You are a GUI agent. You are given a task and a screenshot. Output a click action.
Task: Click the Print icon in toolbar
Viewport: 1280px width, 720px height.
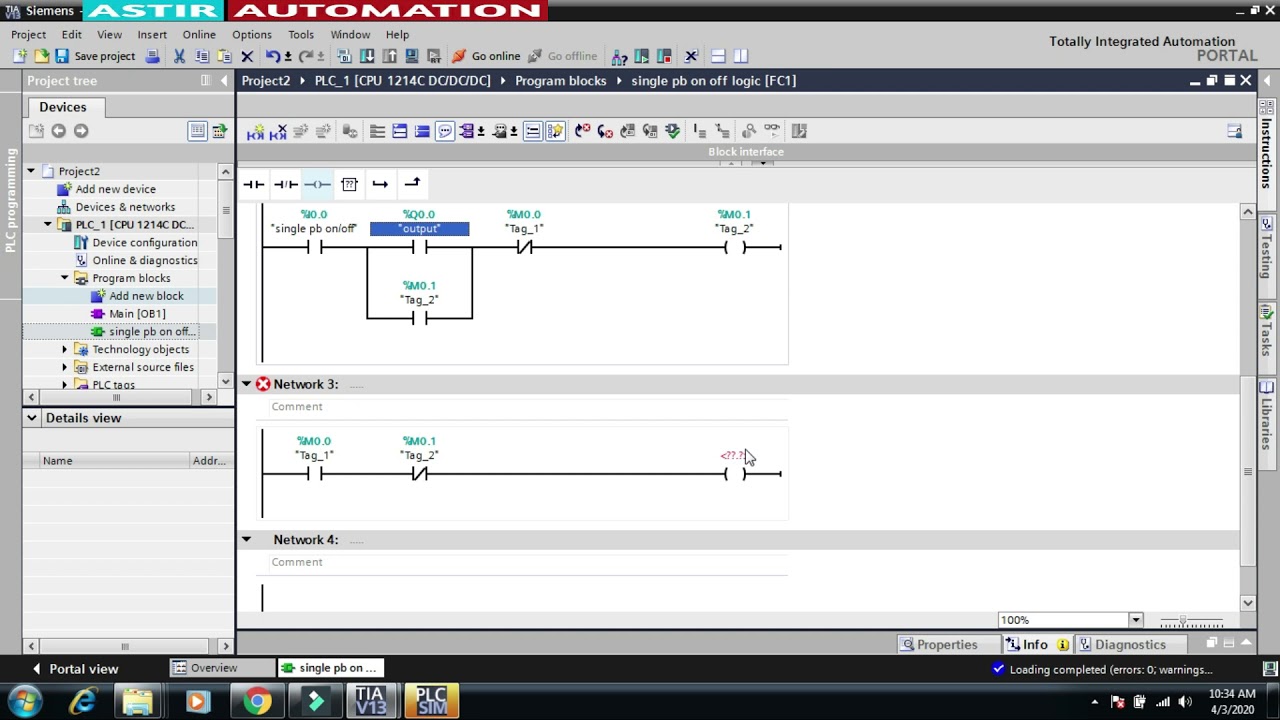point(152,56)
